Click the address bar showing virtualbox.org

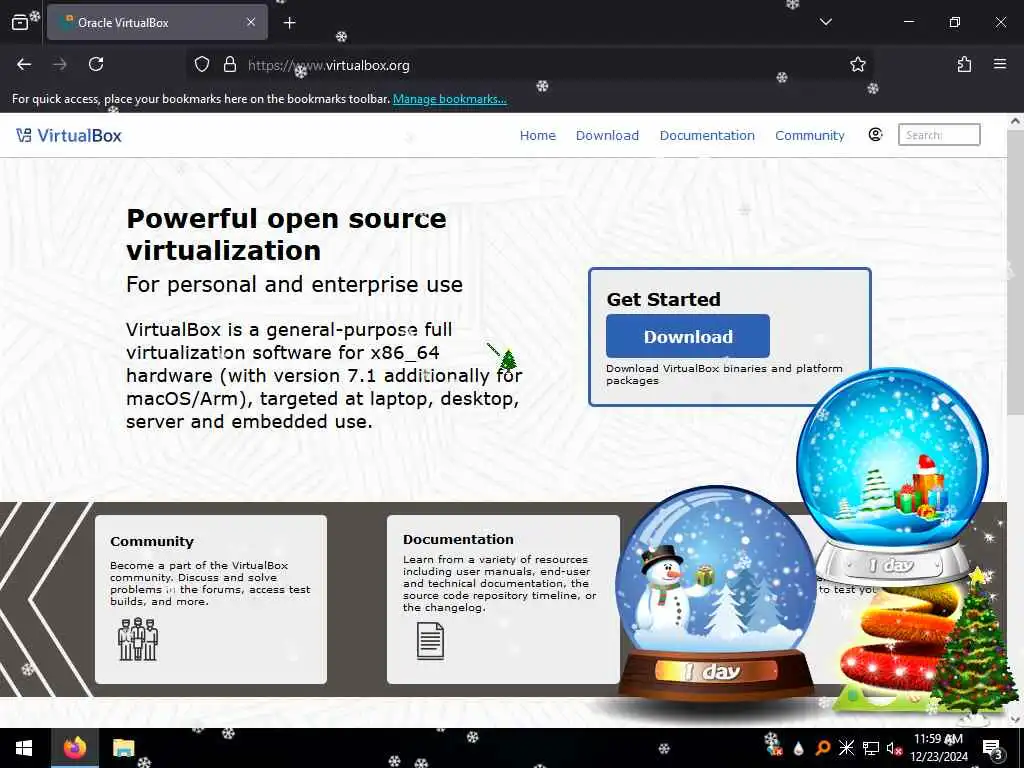(528, 65)
